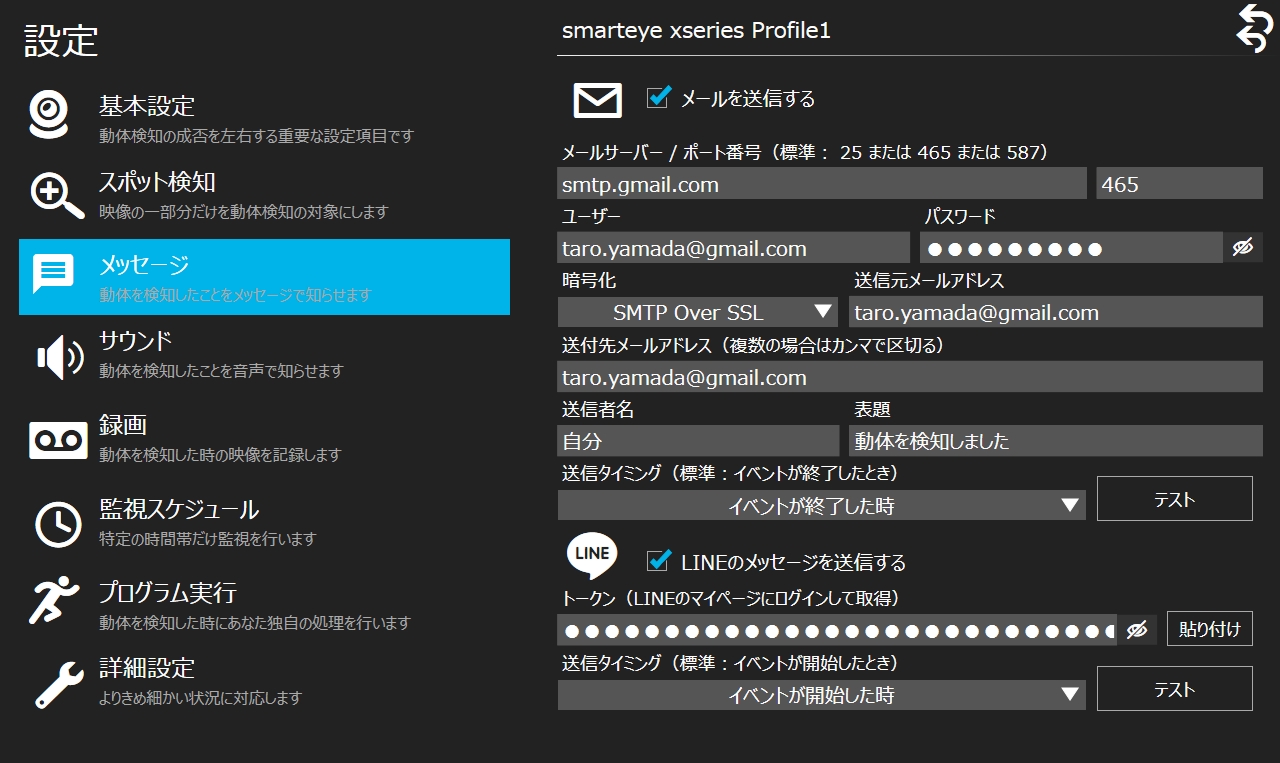Click the port number field showing 465
Viewport: 1280px width, 763px height.
[x=1178, y=184]
